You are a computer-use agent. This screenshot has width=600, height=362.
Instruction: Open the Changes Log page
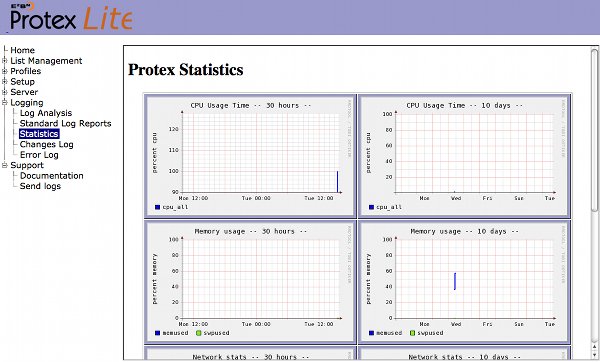pos(46,144)
